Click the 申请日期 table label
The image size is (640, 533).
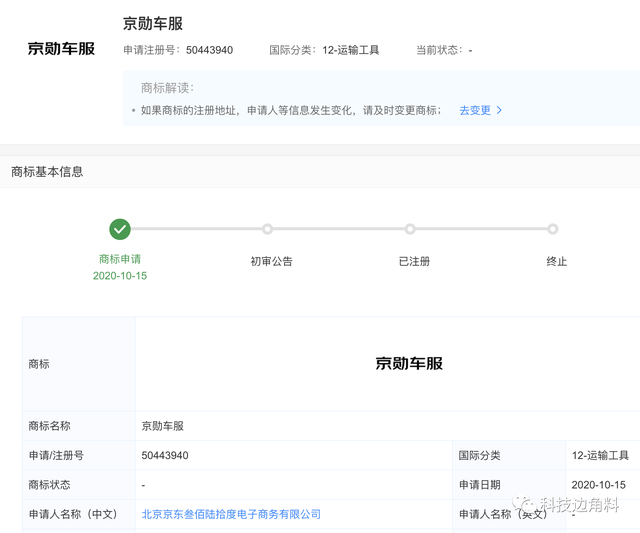(x=480, y=485)
